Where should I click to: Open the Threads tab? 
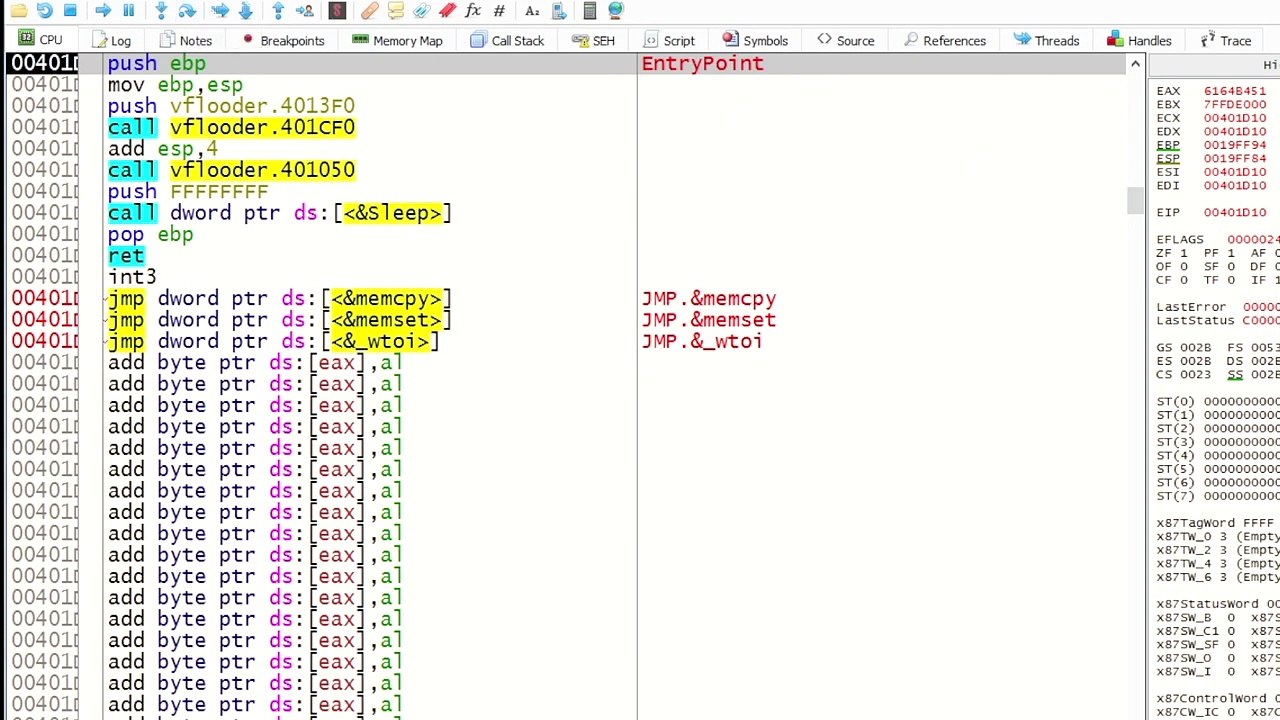coord(1046,40)
